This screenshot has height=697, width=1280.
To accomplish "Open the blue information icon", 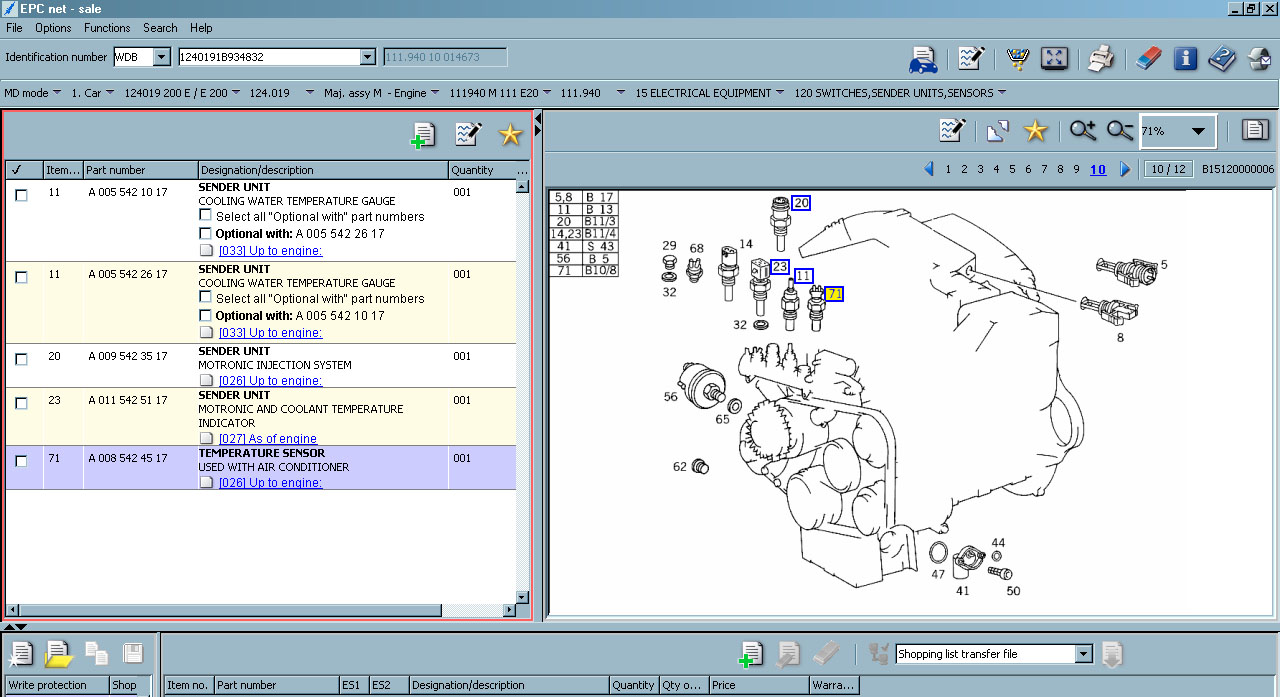I will (x=1185, y=58).
